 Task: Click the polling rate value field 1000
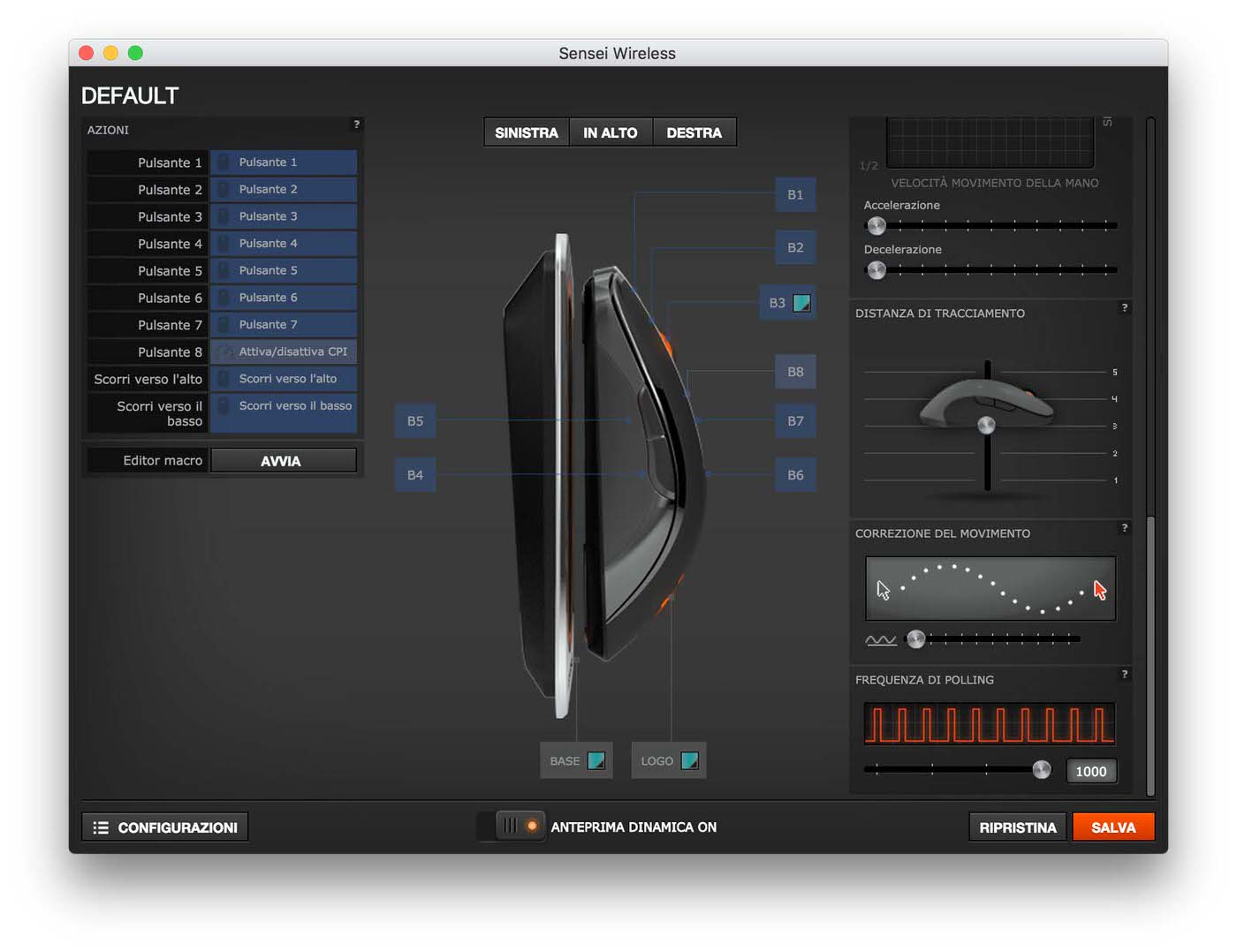tap(1091, 772)
